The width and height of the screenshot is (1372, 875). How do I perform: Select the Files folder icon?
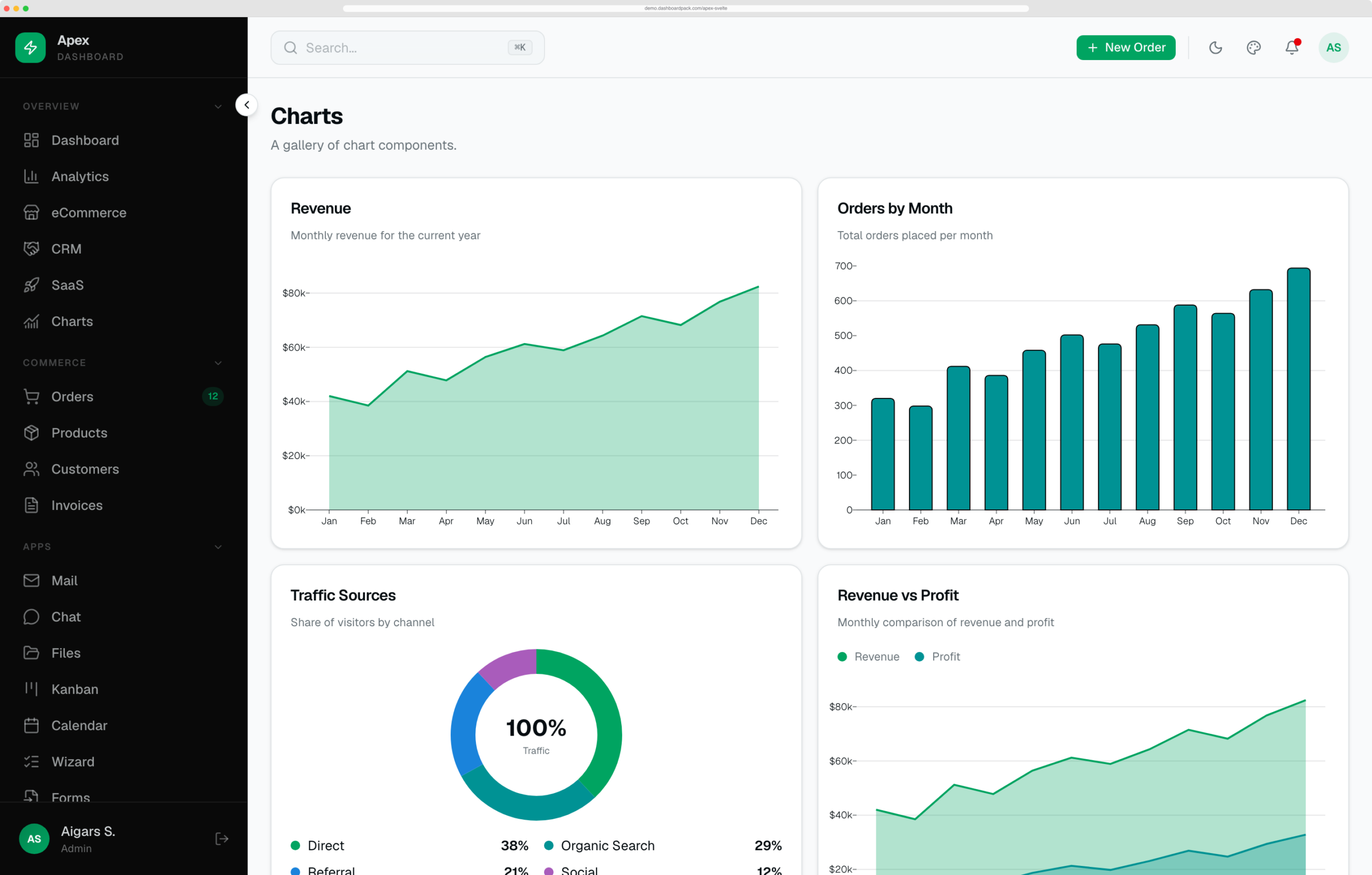[x=31, y=652]
